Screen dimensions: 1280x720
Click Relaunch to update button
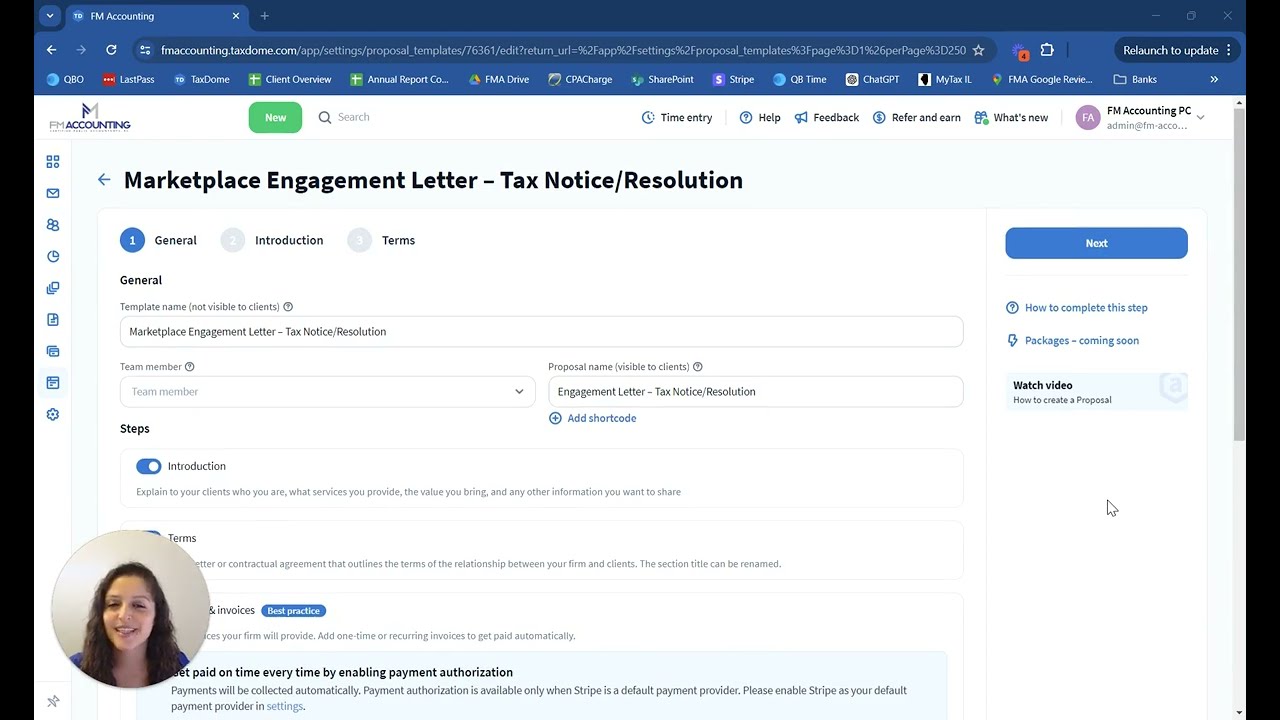[1179, 50]
